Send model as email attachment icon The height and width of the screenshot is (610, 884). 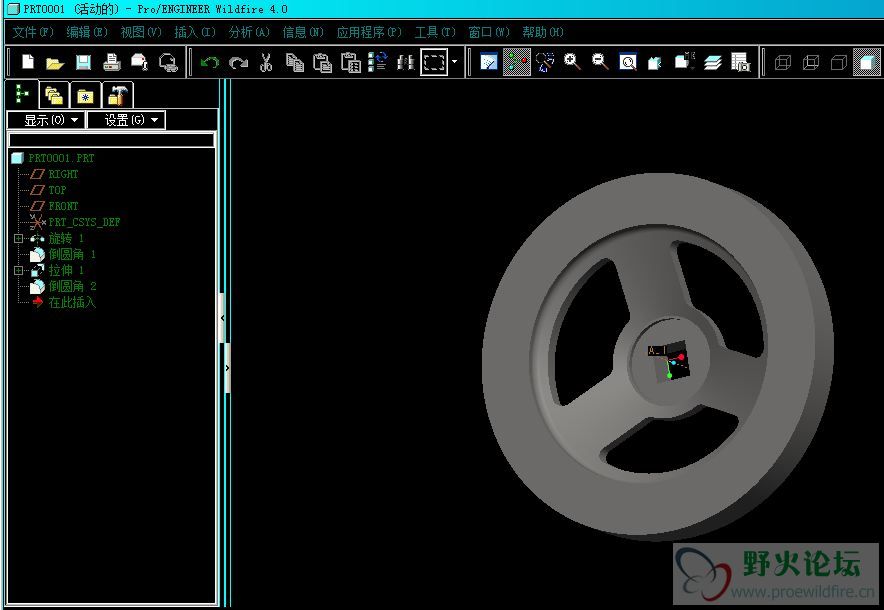(139, 62)
